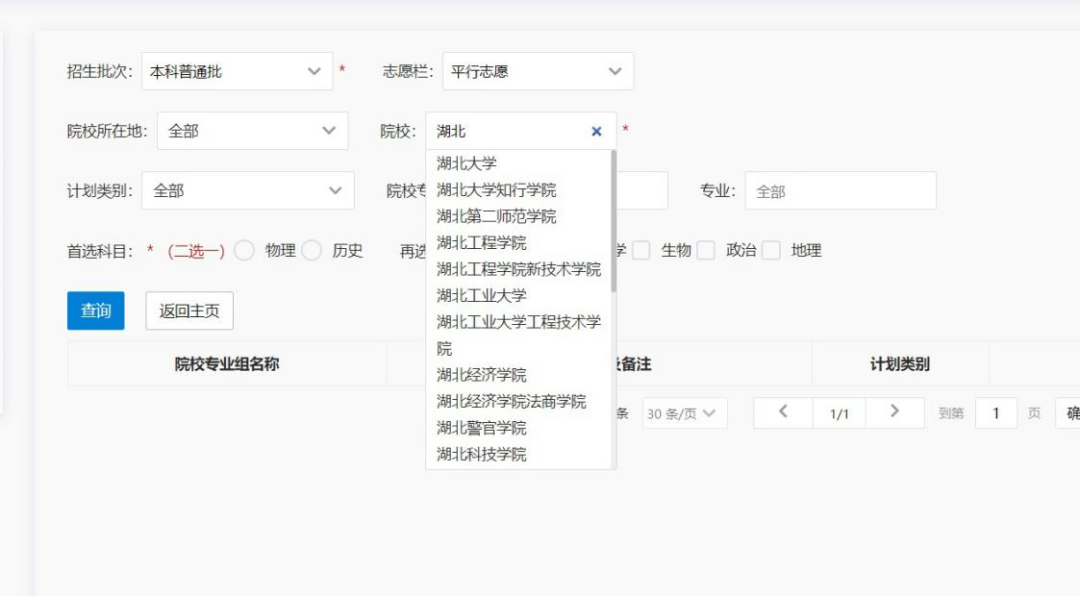Clear the 院校 search field with X
Image resolution: width=1080 pixels, height=596 pixels.
pyautogui.click(x=596, y=132)
